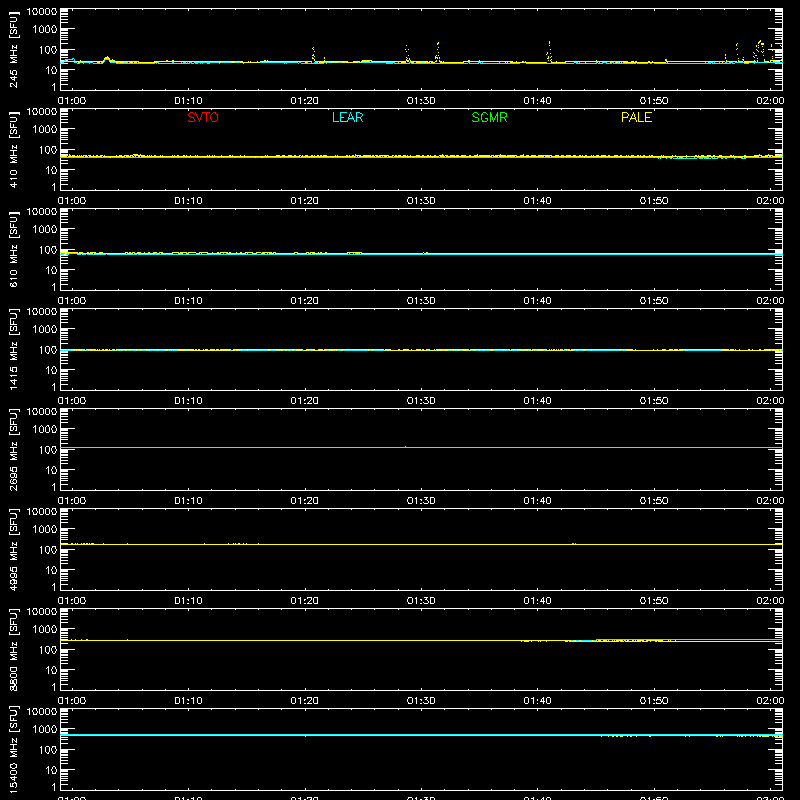Click the yellow 245 MHz spike near 01:21

click(313, 54)
